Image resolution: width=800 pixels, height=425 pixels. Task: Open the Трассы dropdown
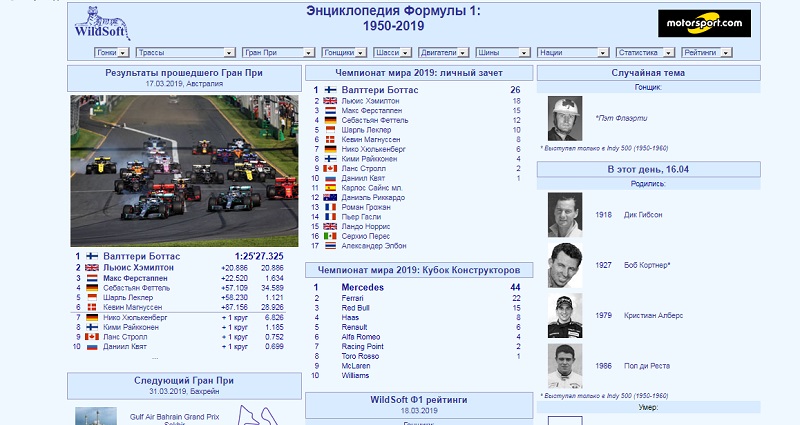tap(184, 53)
